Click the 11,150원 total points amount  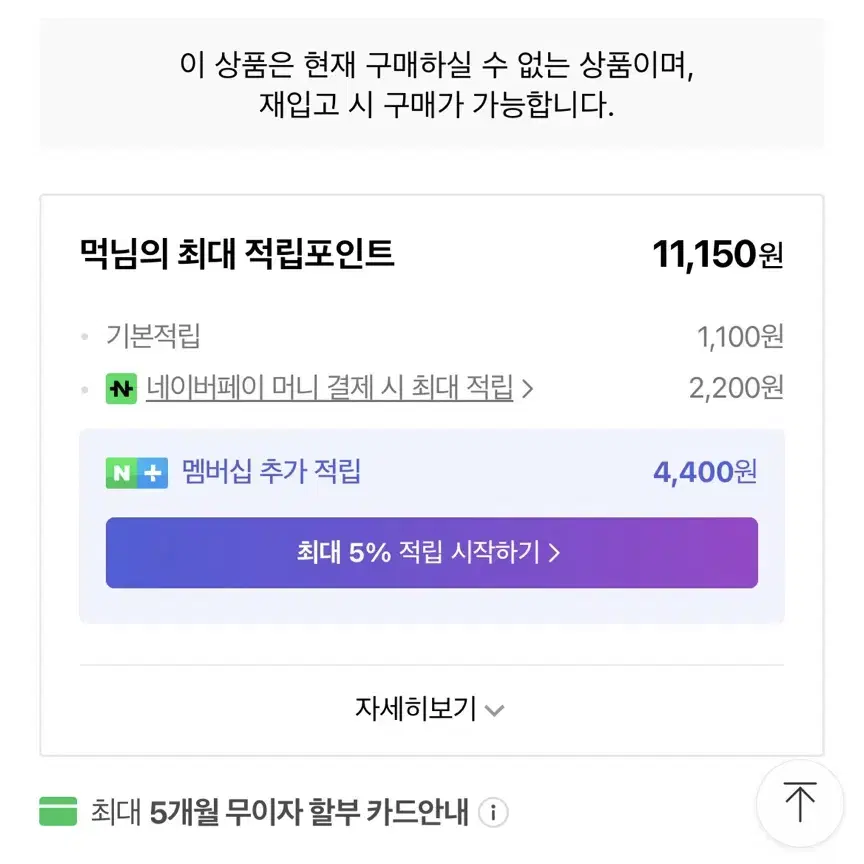click(x=717, y=255)
